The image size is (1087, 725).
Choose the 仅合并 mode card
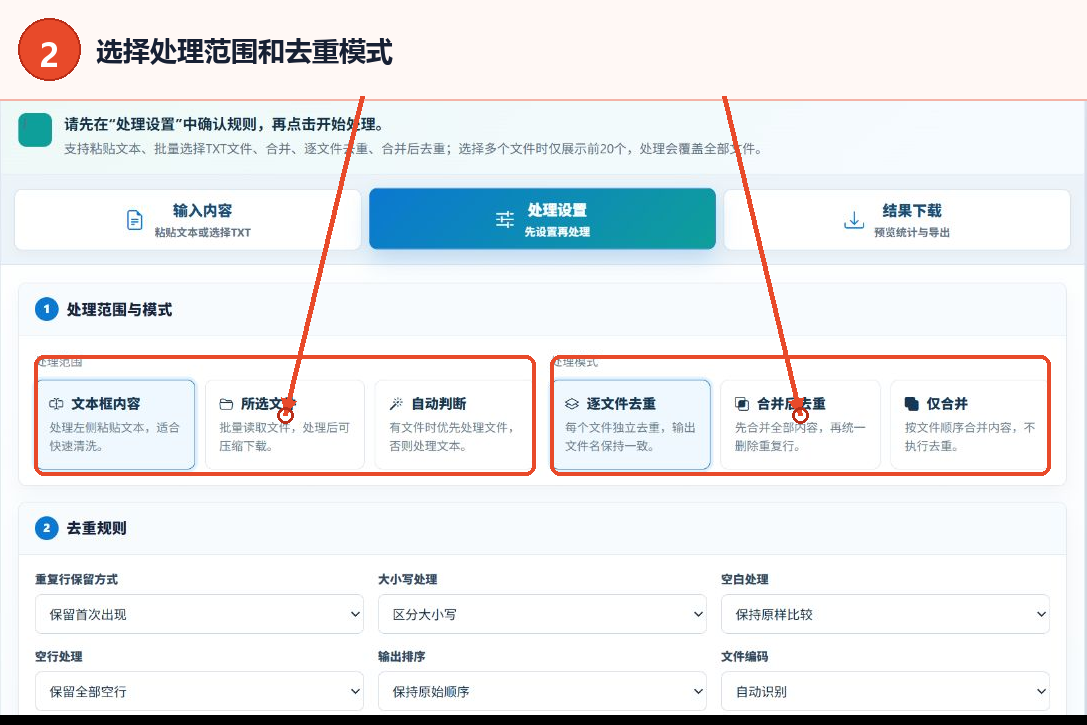(x=970, y=424)
